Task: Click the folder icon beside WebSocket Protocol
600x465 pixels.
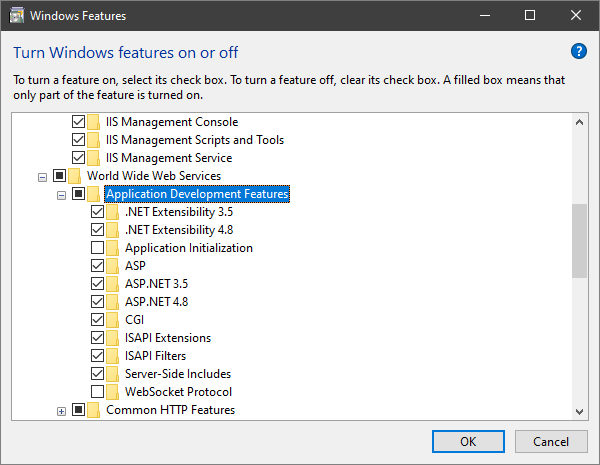Action: point(112,392)
